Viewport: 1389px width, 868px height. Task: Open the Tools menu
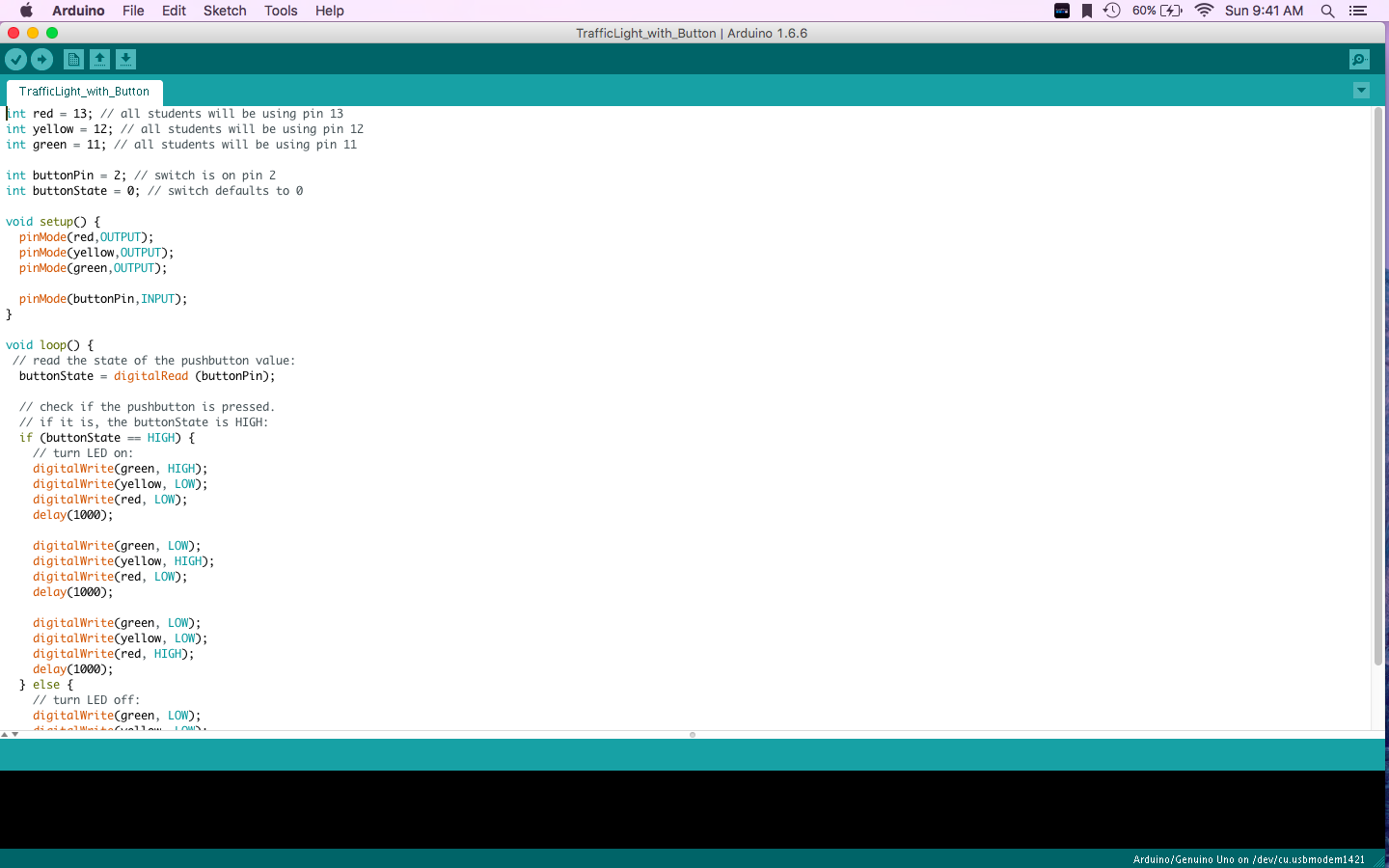click(x=281, y=11)
